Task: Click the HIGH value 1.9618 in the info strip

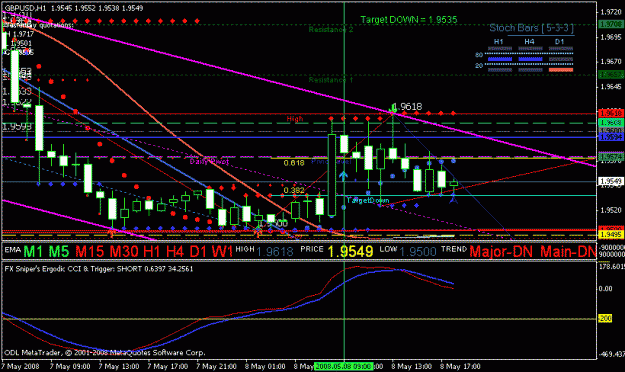Action: pos(275,252)
